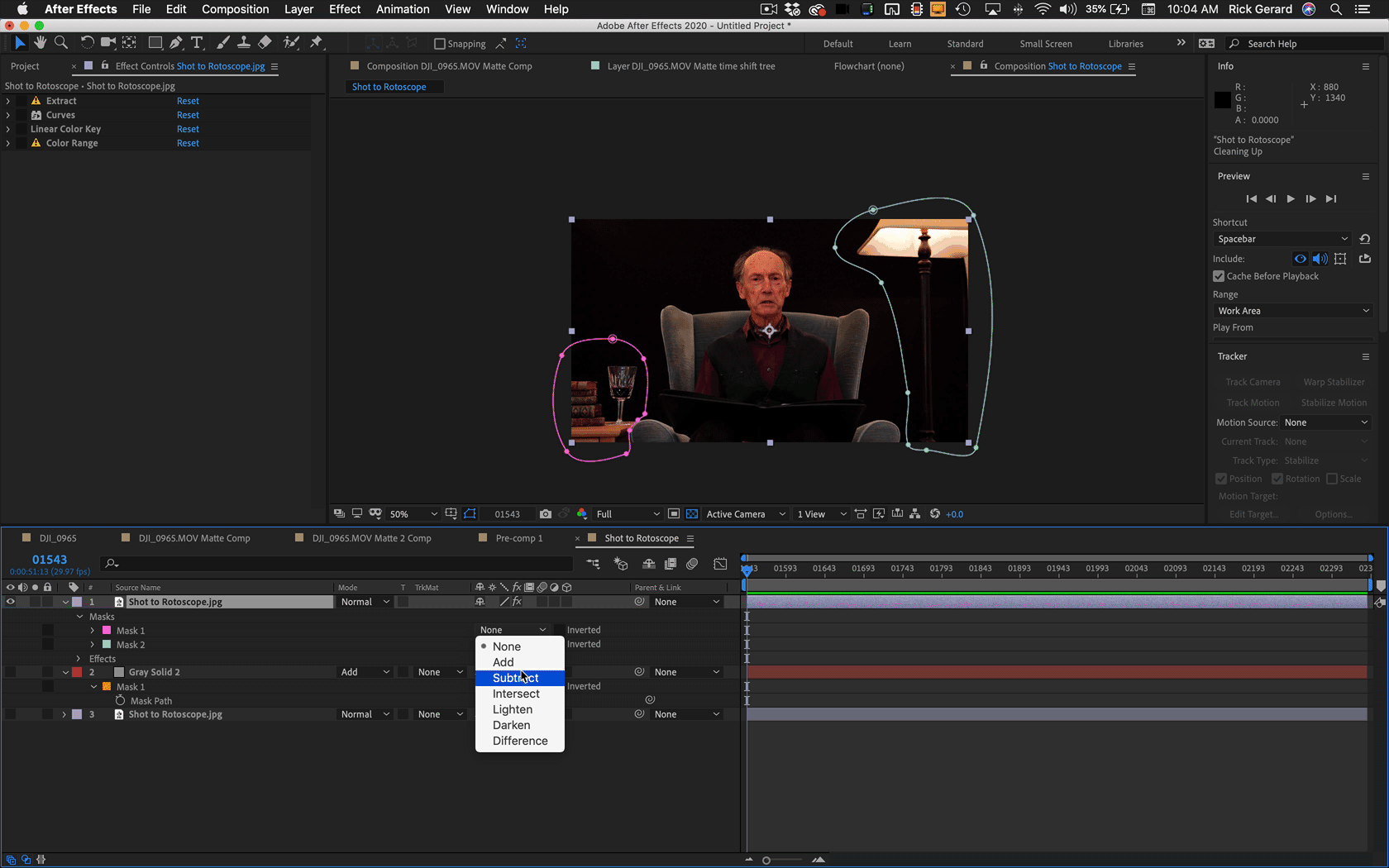Select the Clone Stamp tool

pos(243,43)
